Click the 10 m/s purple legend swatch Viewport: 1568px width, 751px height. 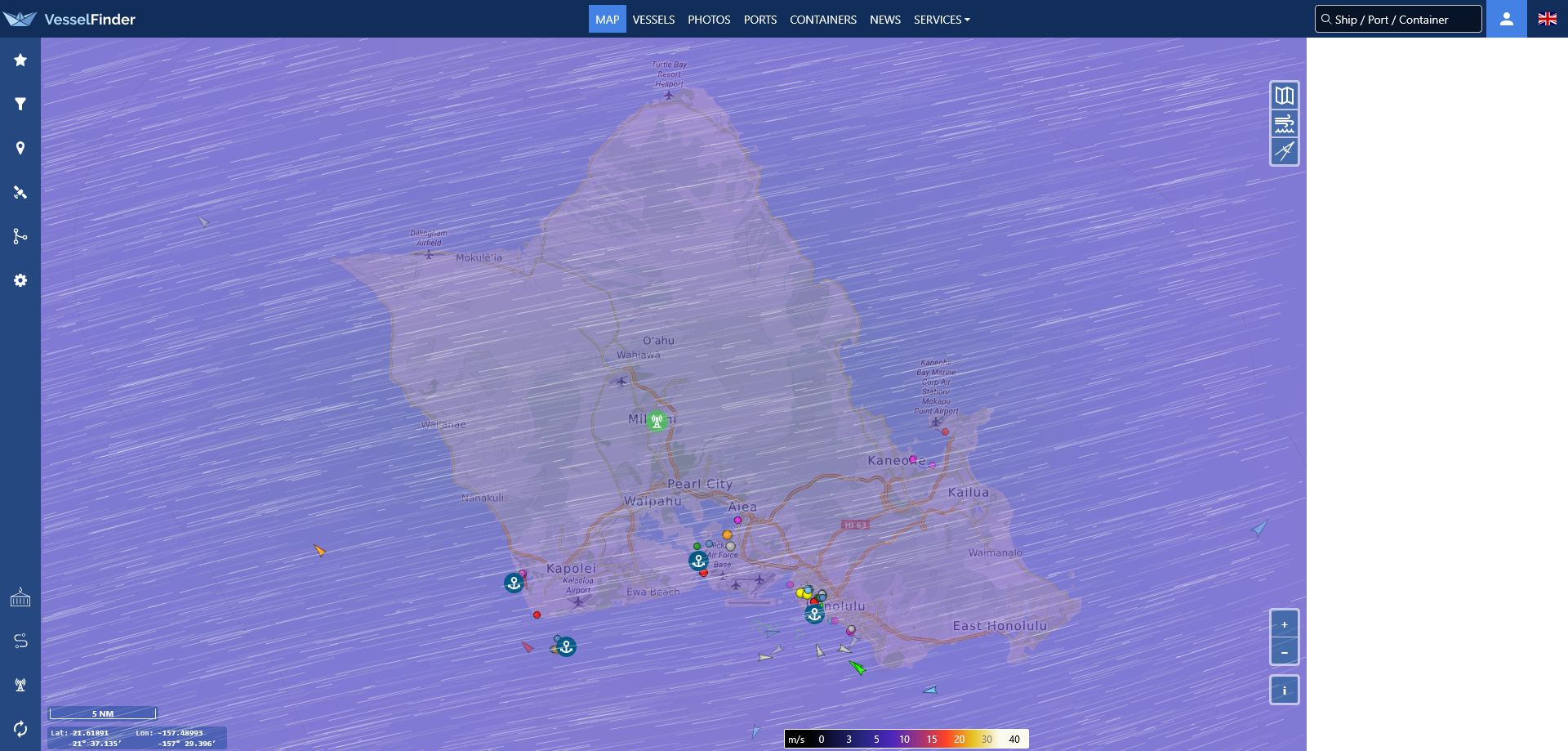pyautogui.click(x=905, y=739)
